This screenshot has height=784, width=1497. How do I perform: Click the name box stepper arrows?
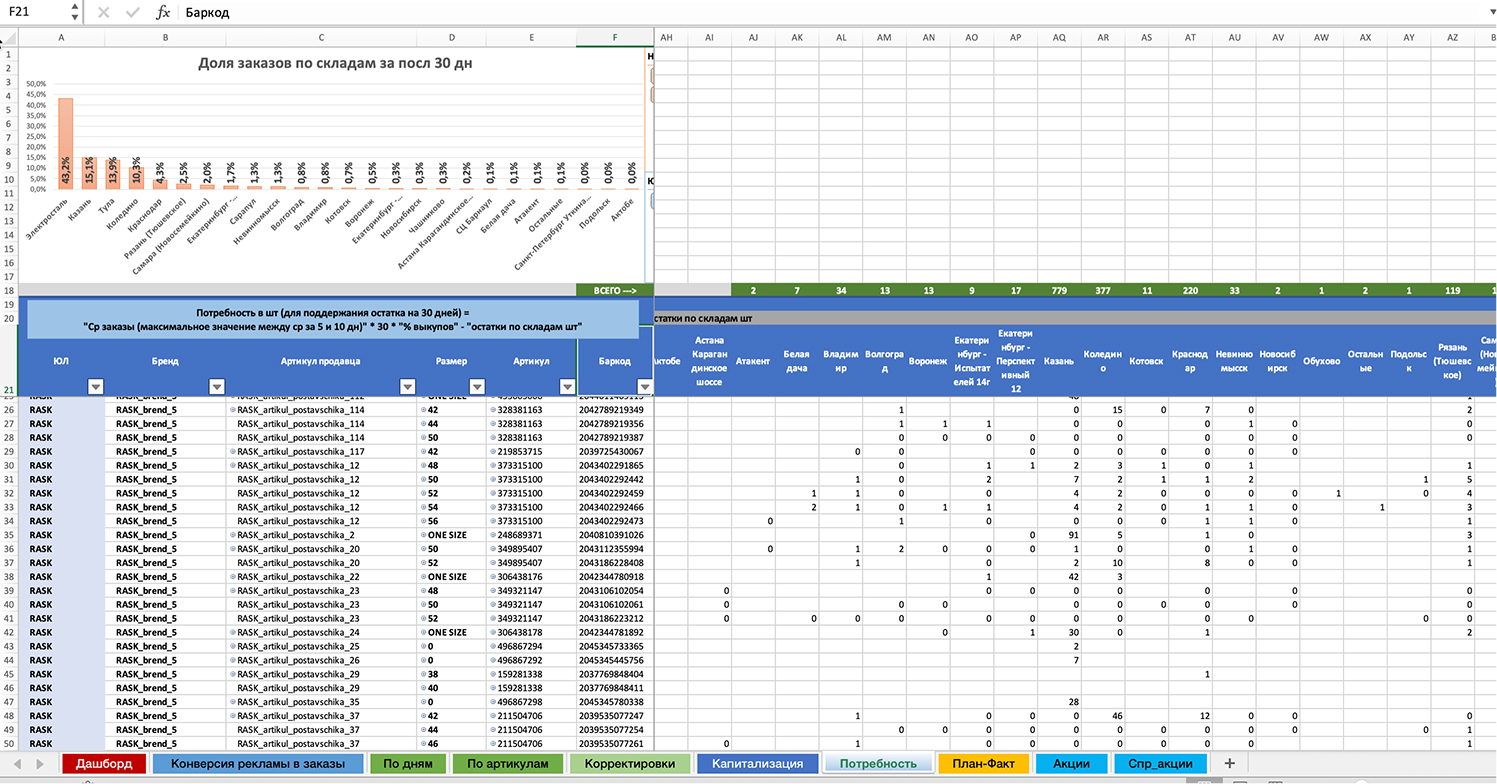[75, 13]
